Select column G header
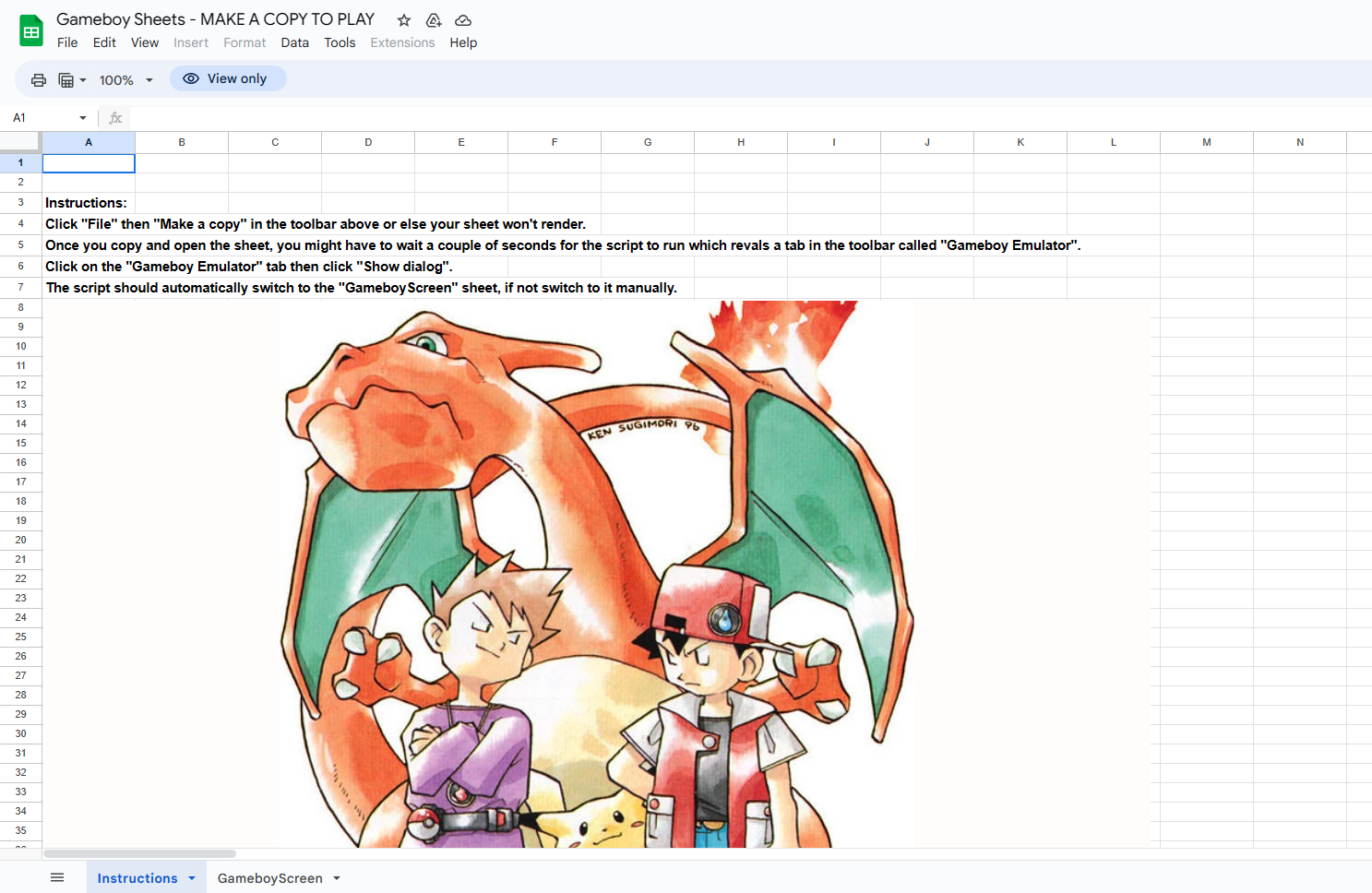 click(648, 142)
